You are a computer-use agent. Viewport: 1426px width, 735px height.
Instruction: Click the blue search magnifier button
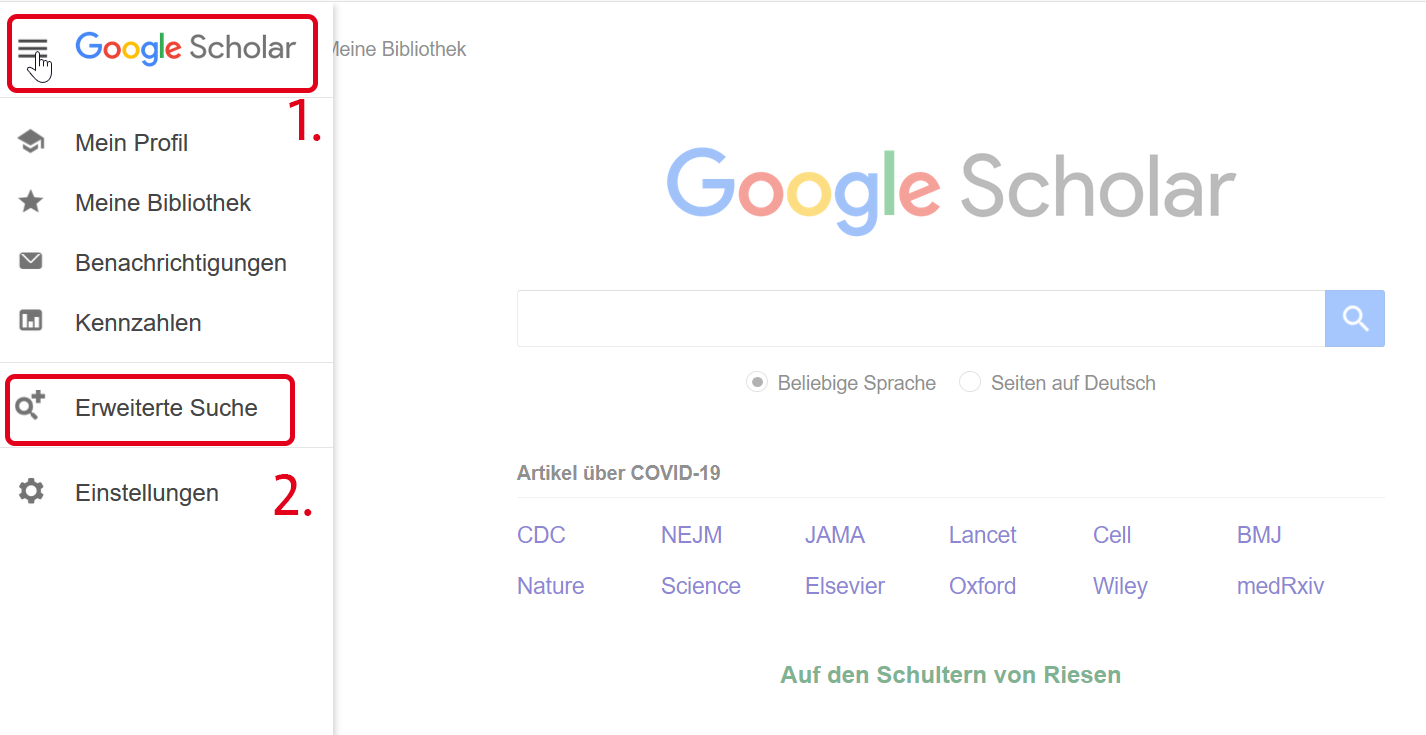[1355, 318]
